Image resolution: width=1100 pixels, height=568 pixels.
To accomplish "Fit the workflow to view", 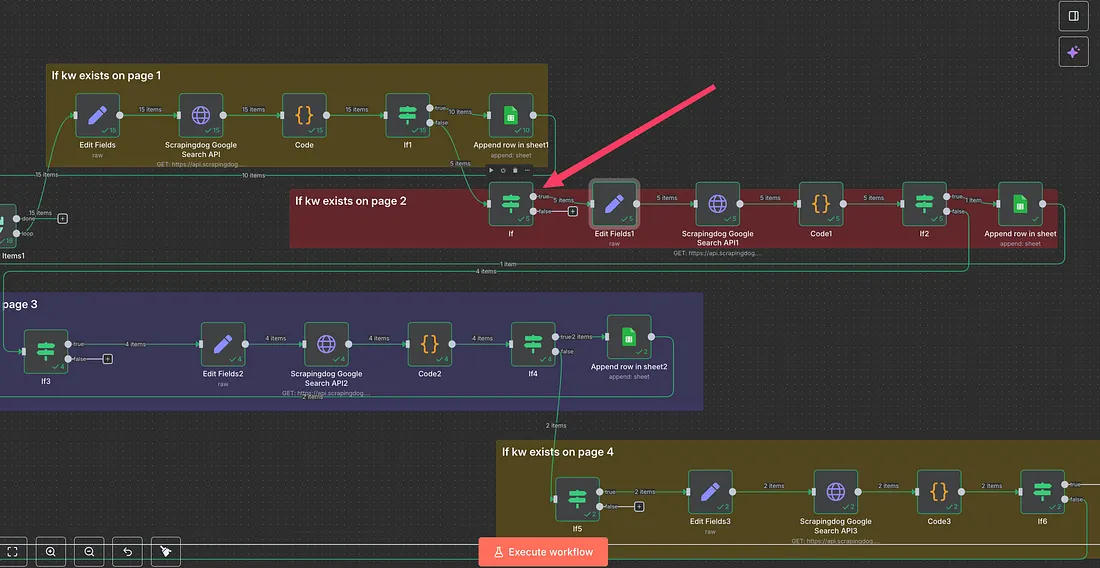I will tap(12, 551).
